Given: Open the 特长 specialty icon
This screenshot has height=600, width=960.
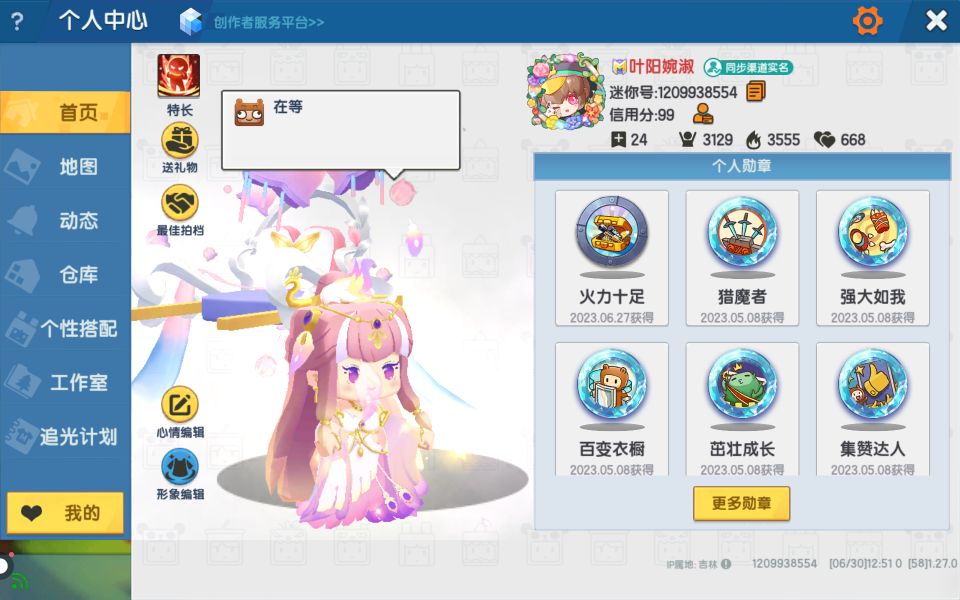Looking at the screenshot, I should 179,76.
